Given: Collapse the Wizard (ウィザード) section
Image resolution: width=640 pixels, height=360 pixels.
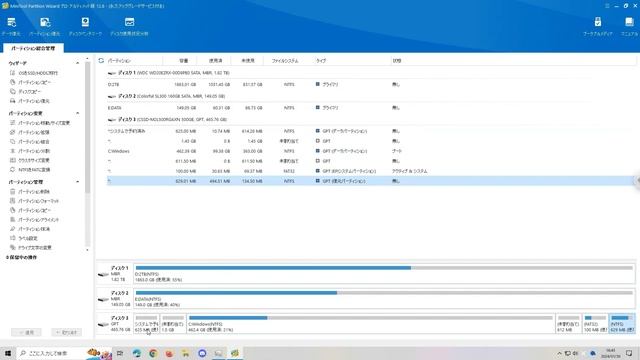Looking at the screenshot, I should tap(78, 63).
